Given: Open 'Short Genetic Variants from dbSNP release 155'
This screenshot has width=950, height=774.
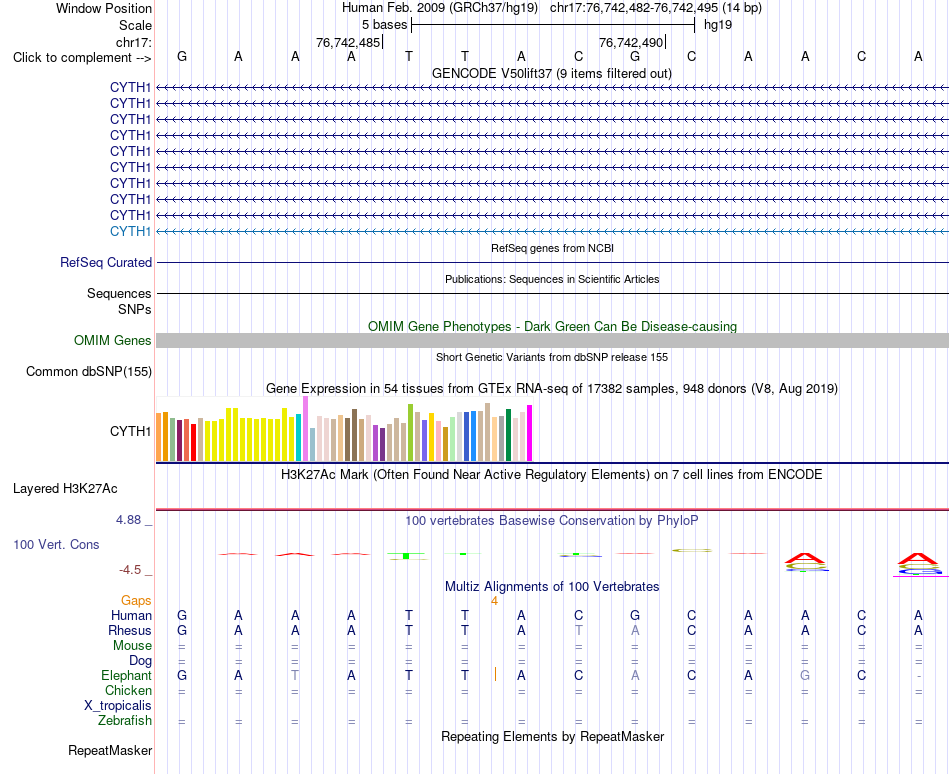Looking at the screenshot, I should (x=552, y=357).
